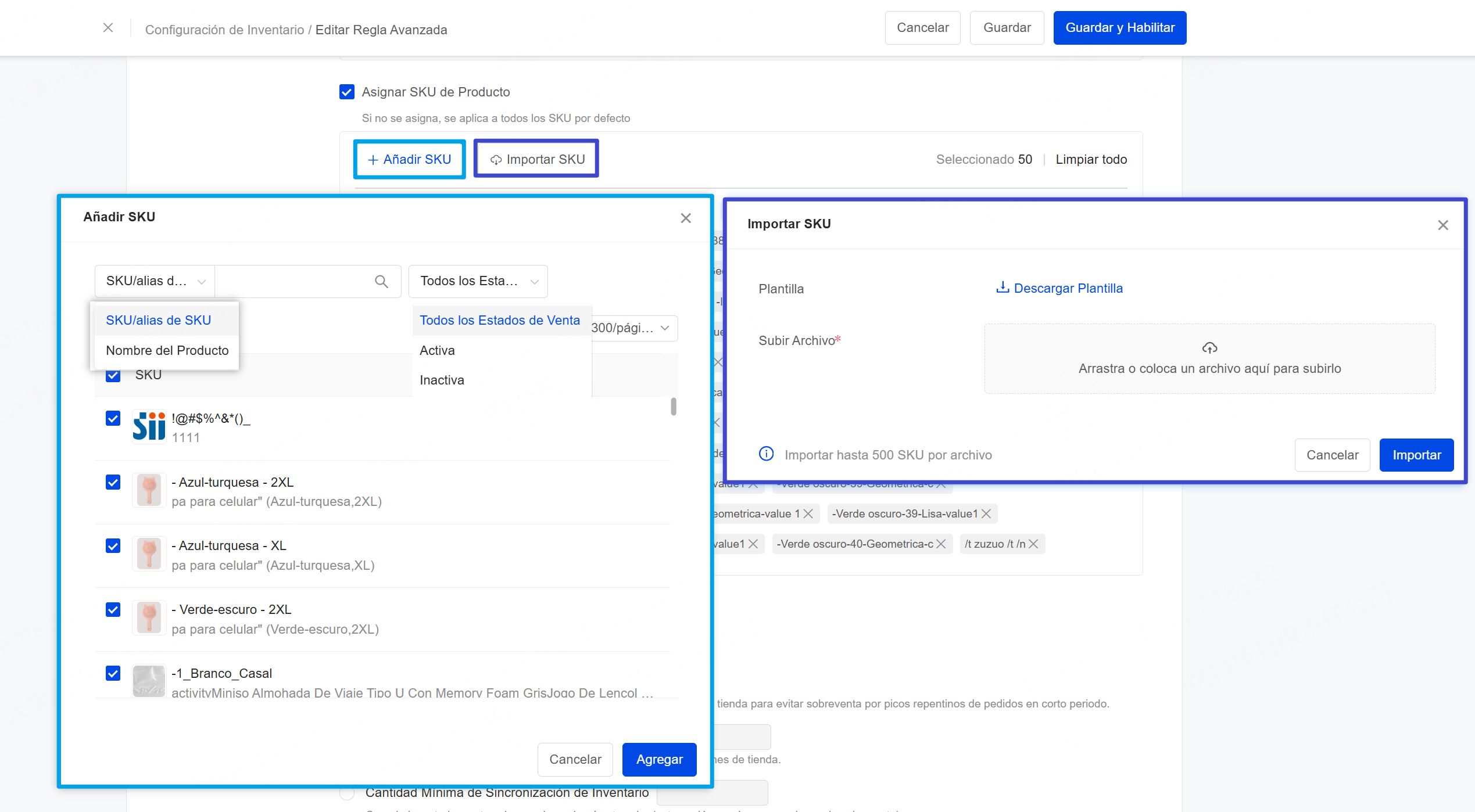Remove the Verde oscuro-39-Lisa-value1 tag
1475x812 pixels.
point(986,514)
